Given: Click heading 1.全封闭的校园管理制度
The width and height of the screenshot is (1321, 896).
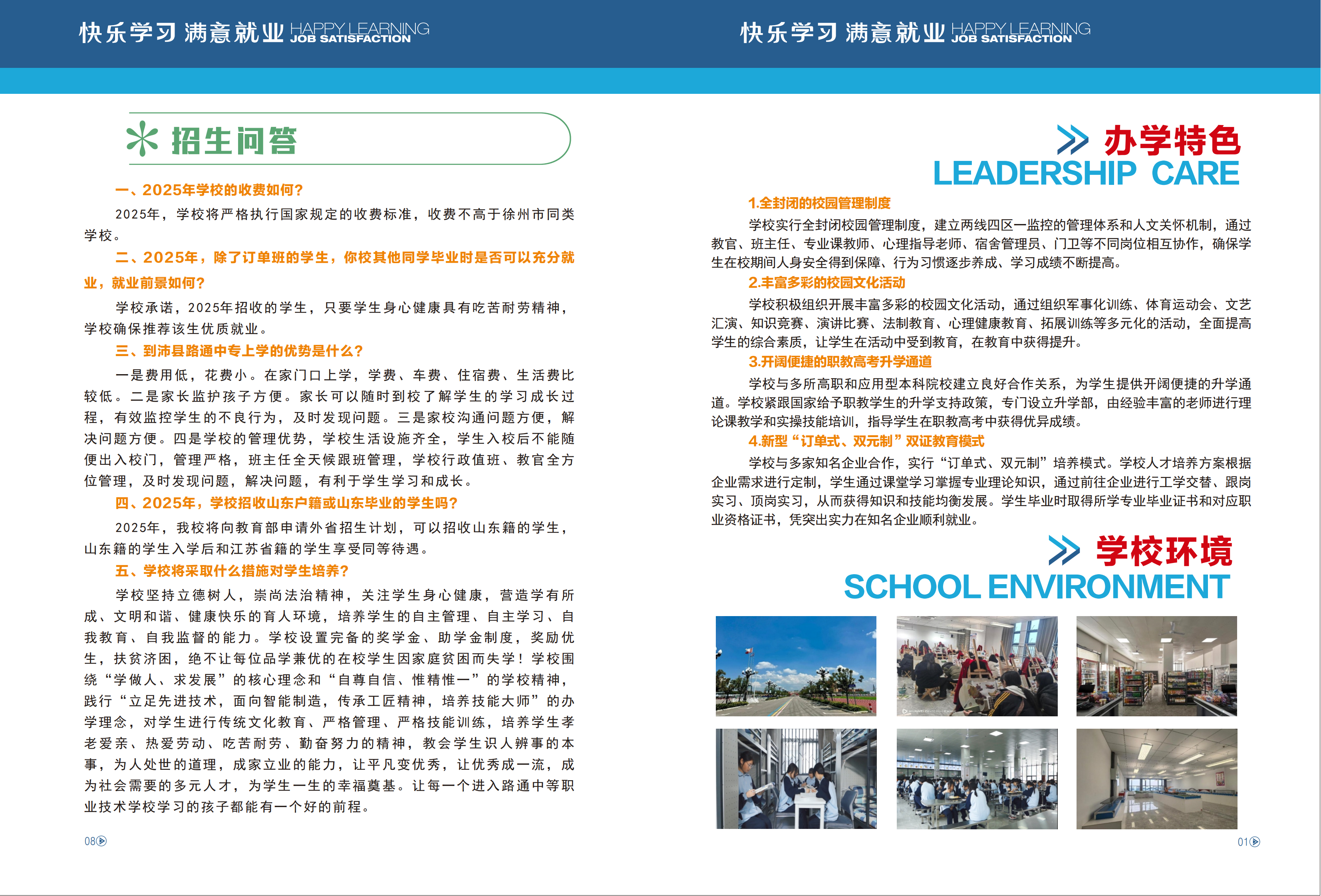Looking at the screenshot, I should pos(820,203).
